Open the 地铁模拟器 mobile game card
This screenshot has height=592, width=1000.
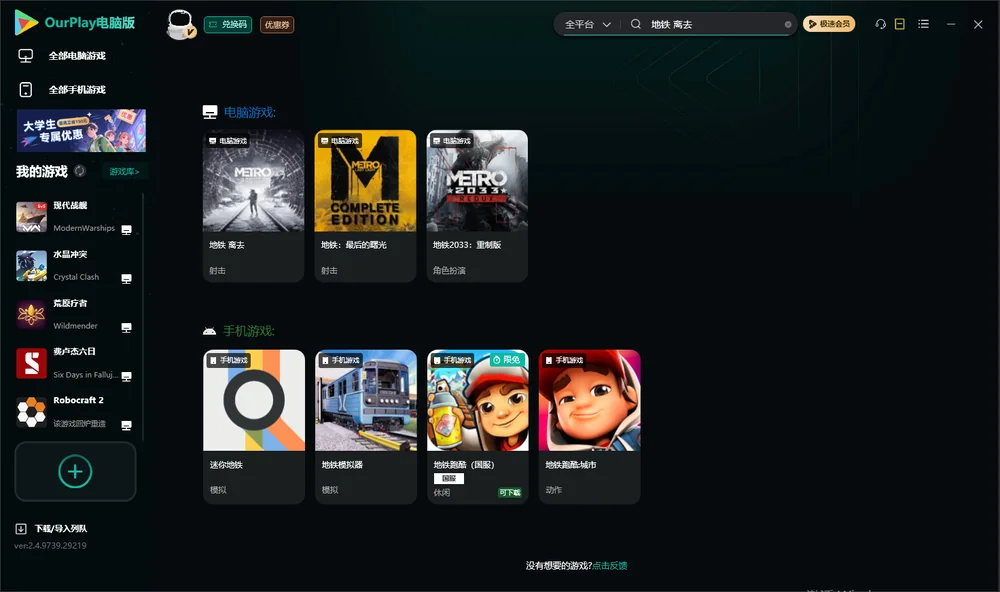coord(365,426)
